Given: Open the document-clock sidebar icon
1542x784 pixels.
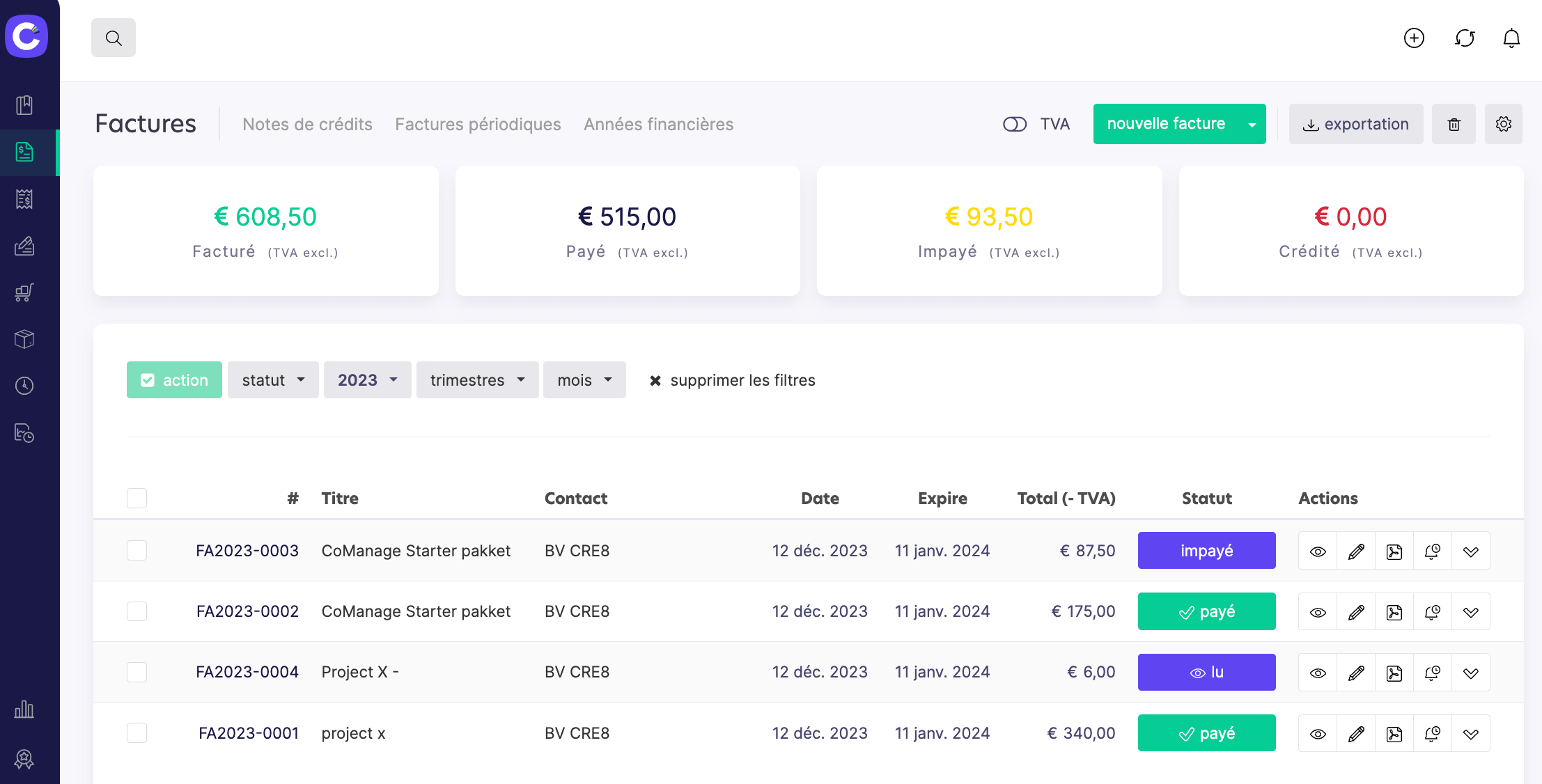Looking at the screenshot, I should pos(24,433).
